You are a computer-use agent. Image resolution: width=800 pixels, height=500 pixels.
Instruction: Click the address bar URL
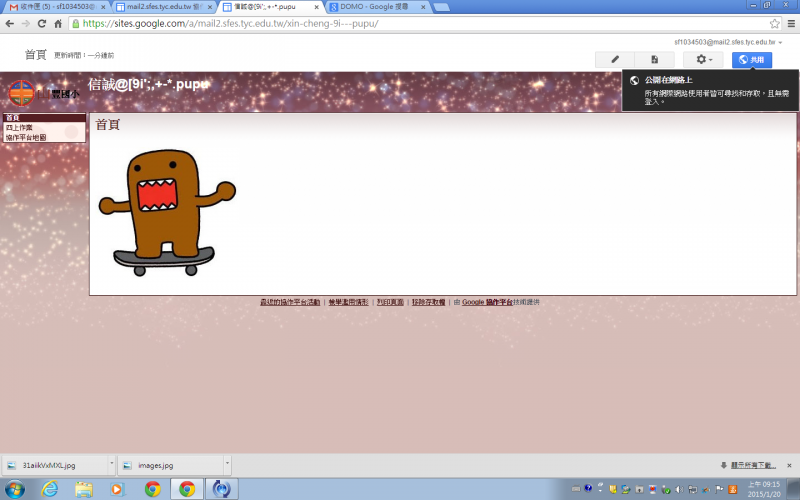230,23
